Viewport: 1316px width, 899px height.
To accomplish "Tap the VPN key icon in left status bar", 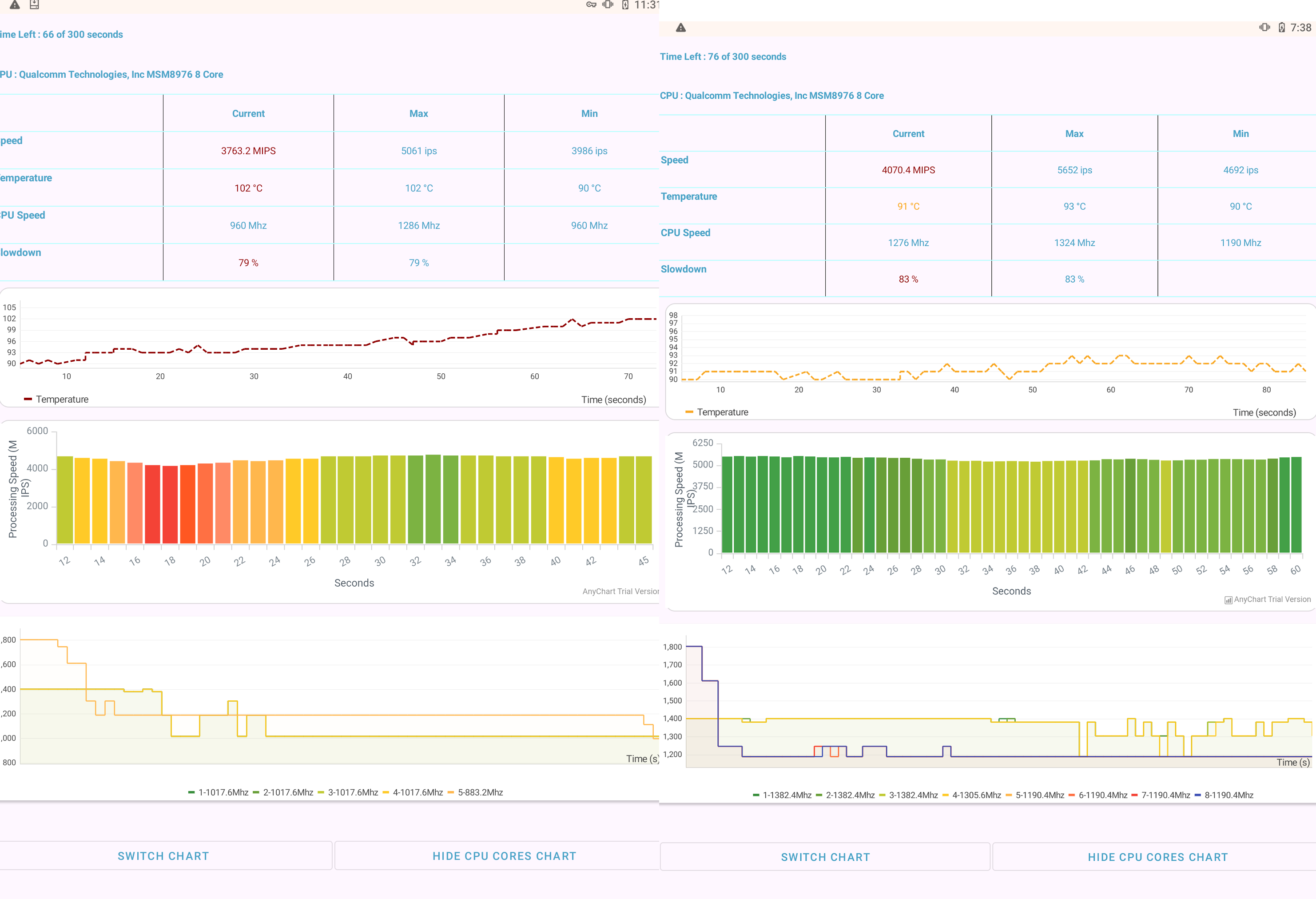I will (x=591, y=4).
